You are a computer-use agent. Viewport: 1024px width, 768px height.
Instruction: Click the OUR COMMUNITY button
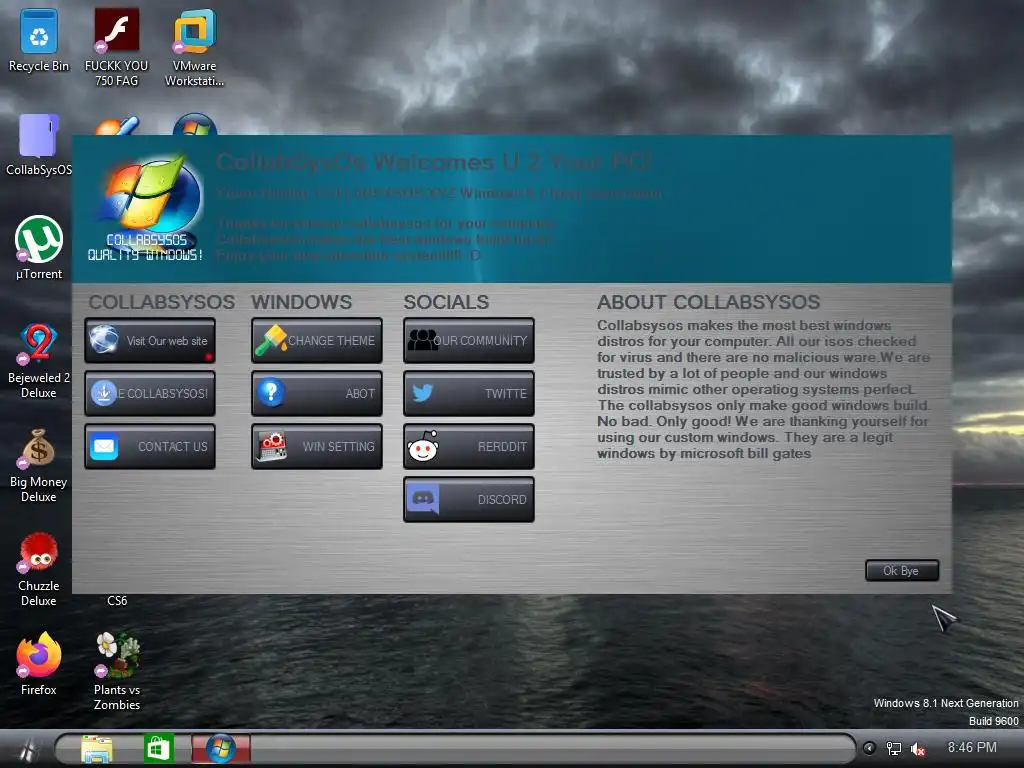click(x=469, y=340)
